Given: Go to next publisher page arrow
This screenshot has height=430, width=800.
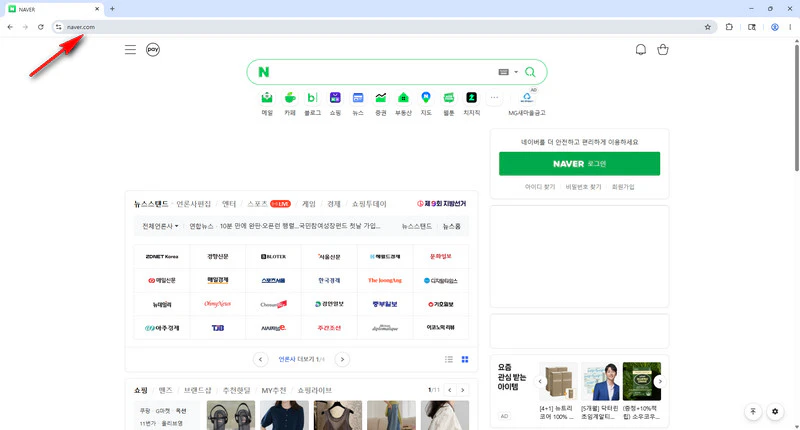Looking at the screenshot, I should 342,360.
